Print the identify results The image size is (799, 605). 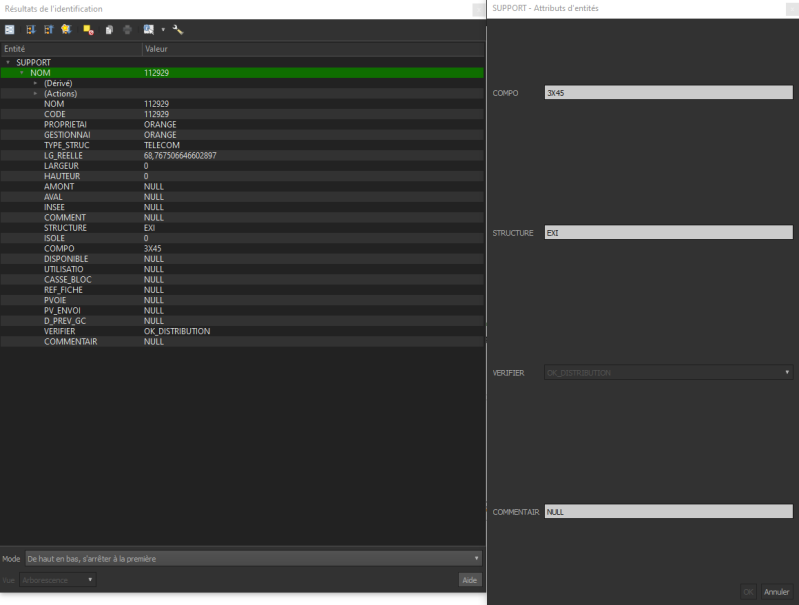pyautogui.click(x=127, y=30)
